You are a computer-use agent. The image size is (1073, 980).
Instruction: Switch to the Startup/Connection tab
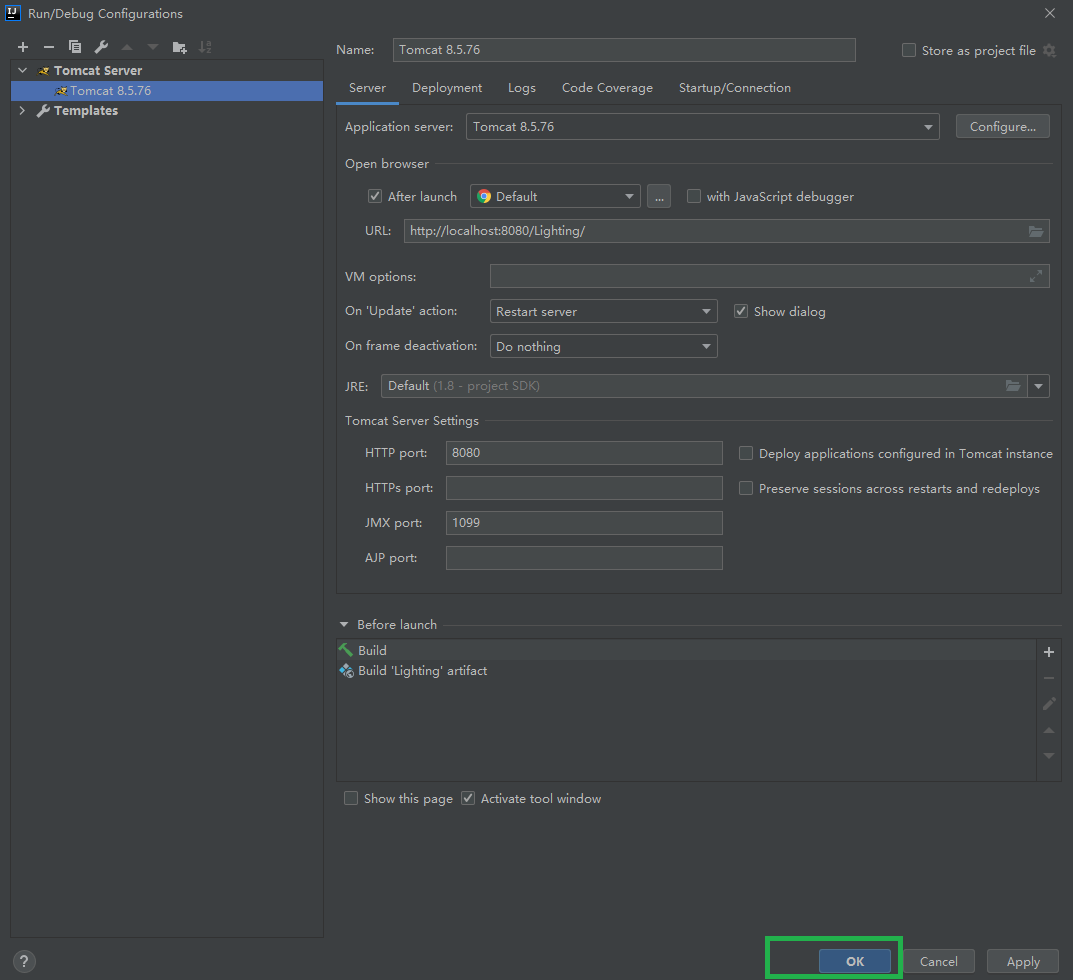(x=734, y=88)
